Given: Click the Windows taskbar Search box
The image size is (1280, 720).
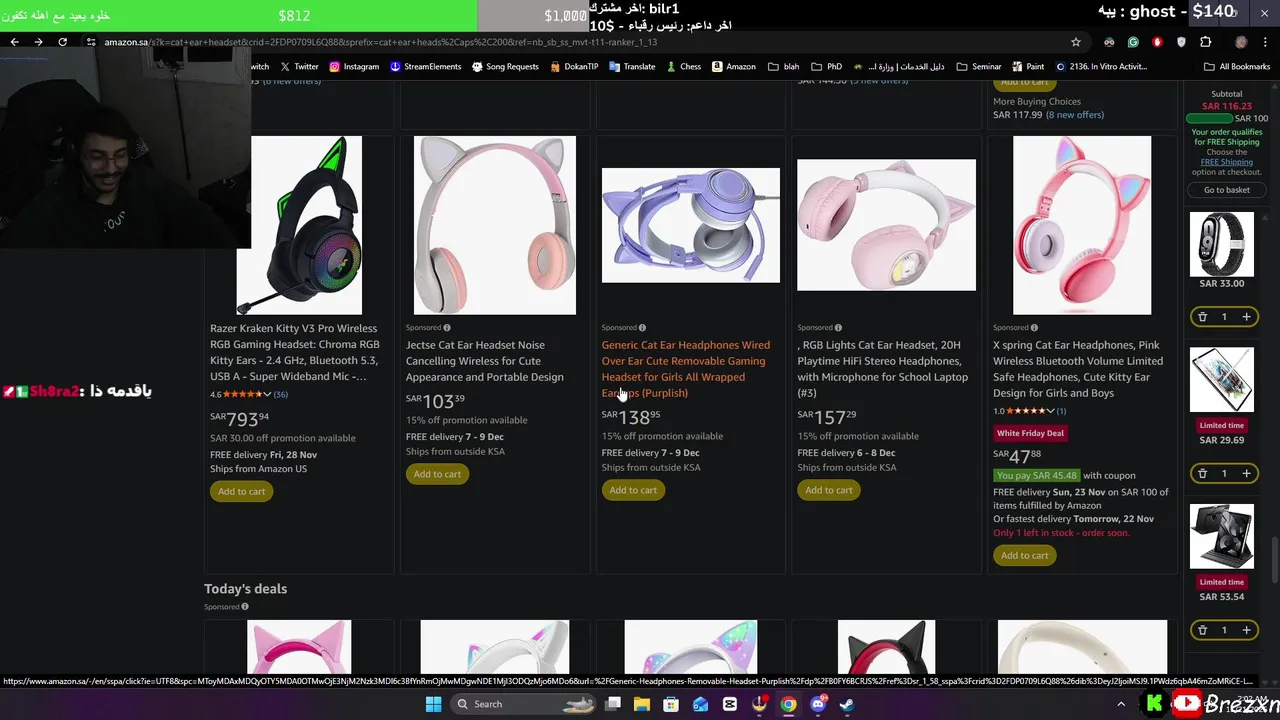Looking at the screenshot, I should [525, 704].
